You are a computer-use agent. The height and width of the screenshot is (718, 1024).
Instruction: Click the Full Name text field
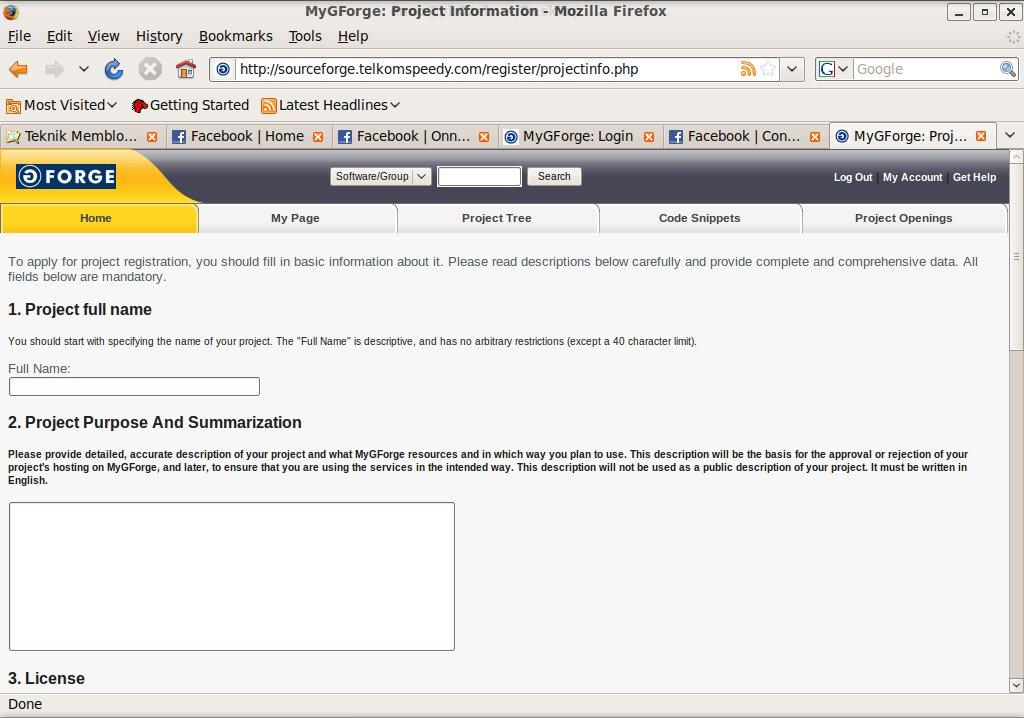(134, 387)
